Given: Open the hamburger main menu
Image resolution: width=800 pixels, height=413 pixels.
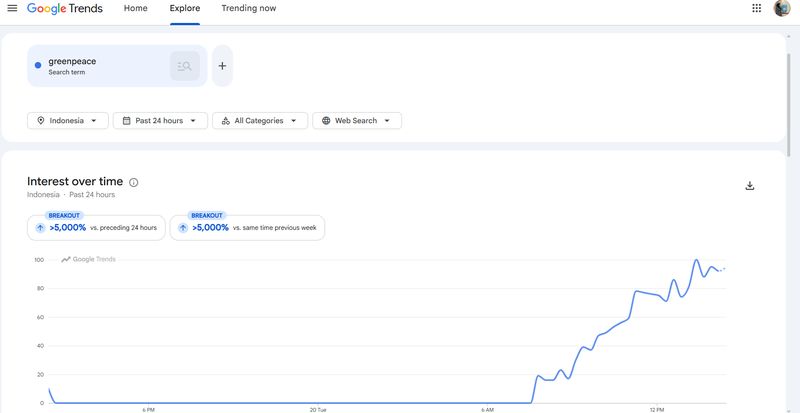Looking at the screenshot, I should pos(12,8).
